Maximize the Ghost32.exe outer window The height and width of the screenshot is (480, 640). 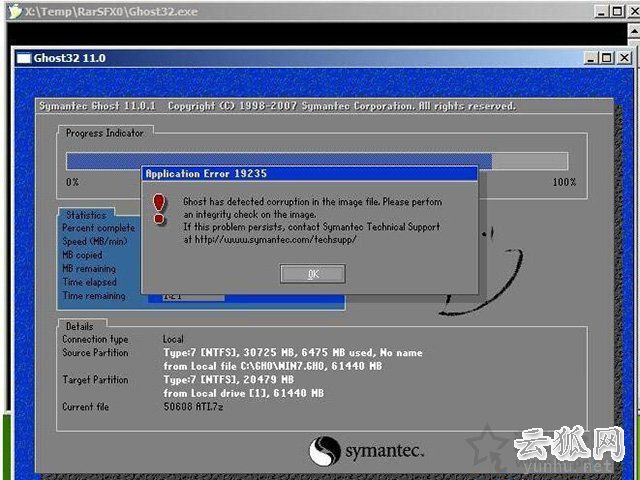(617, 11)
